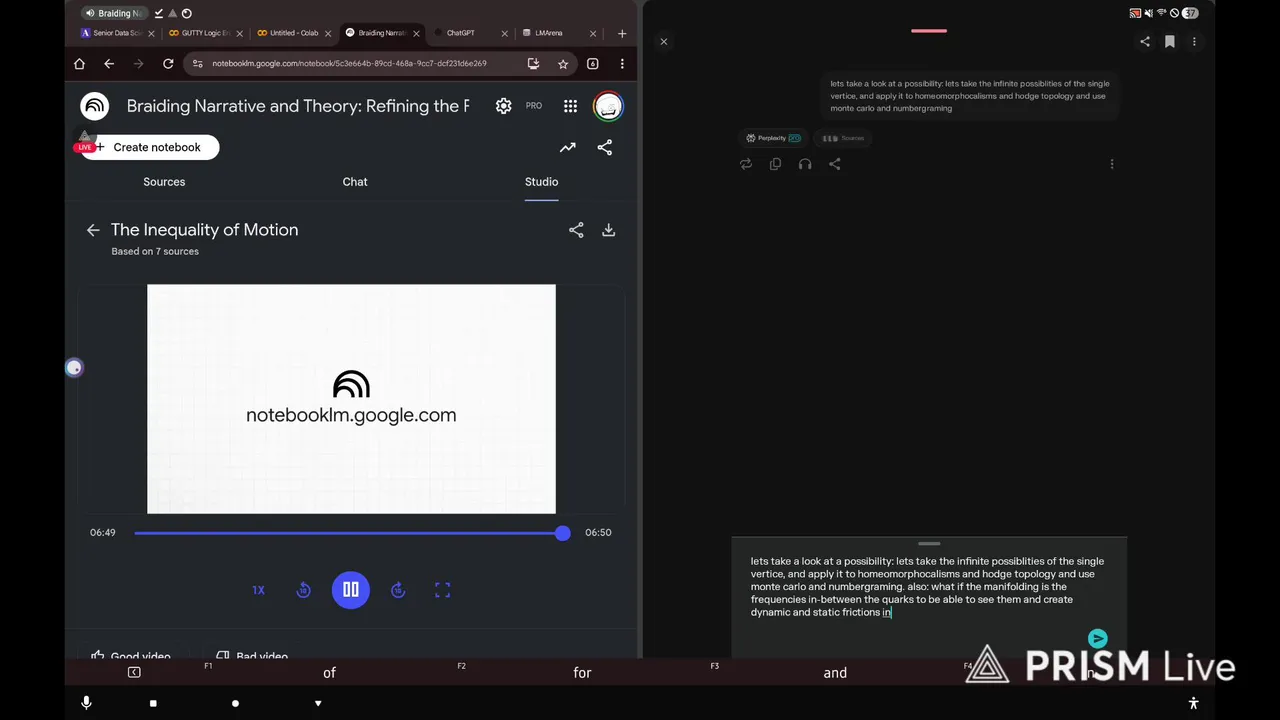Viewport: 1280px width, 720px height.
Task: Navigate back in browser
Action: pyautogui.click(x=109, y=64)
